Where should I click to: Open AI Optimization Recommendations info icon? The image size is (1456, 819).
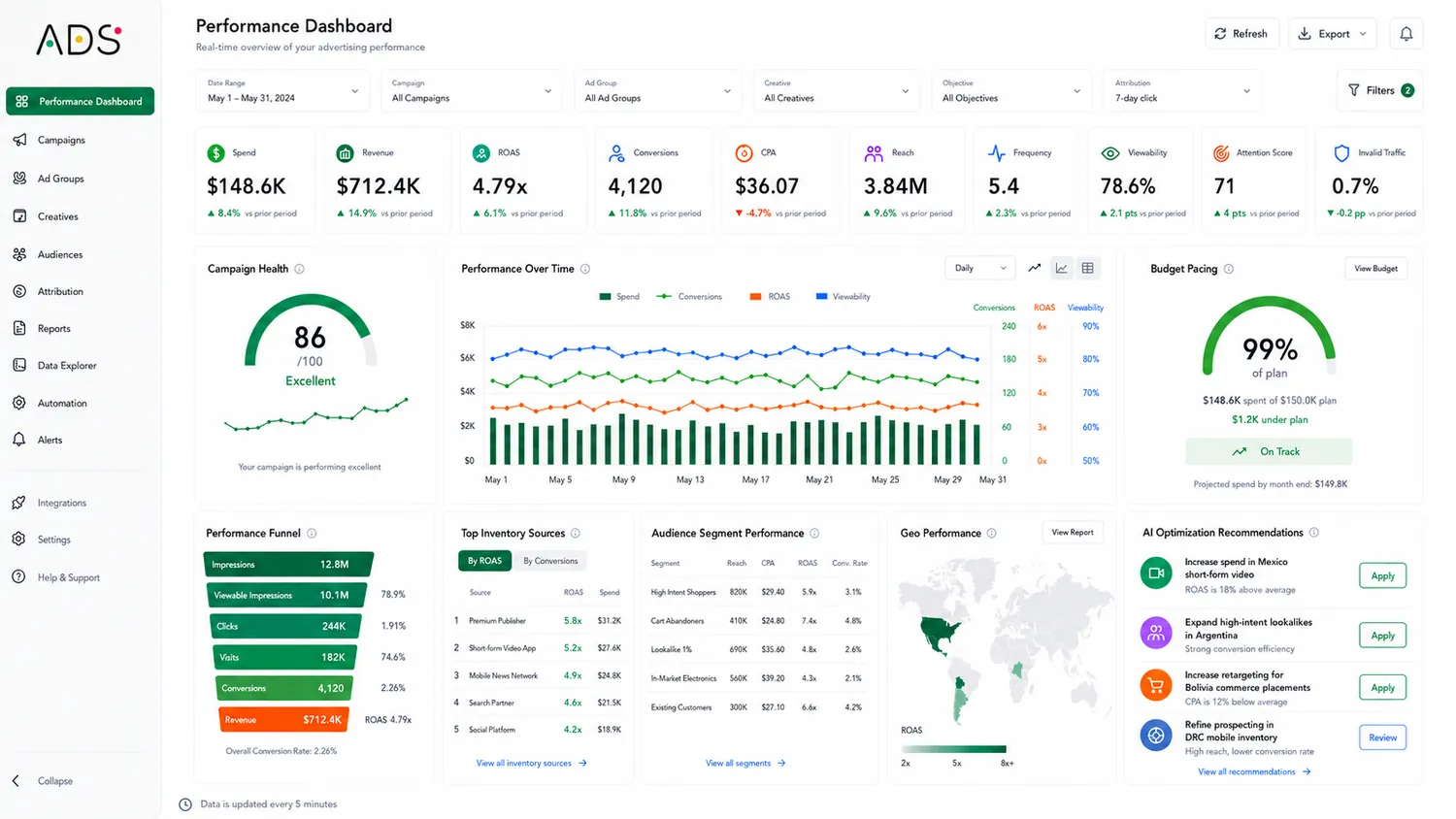[x=1314, y=533]
